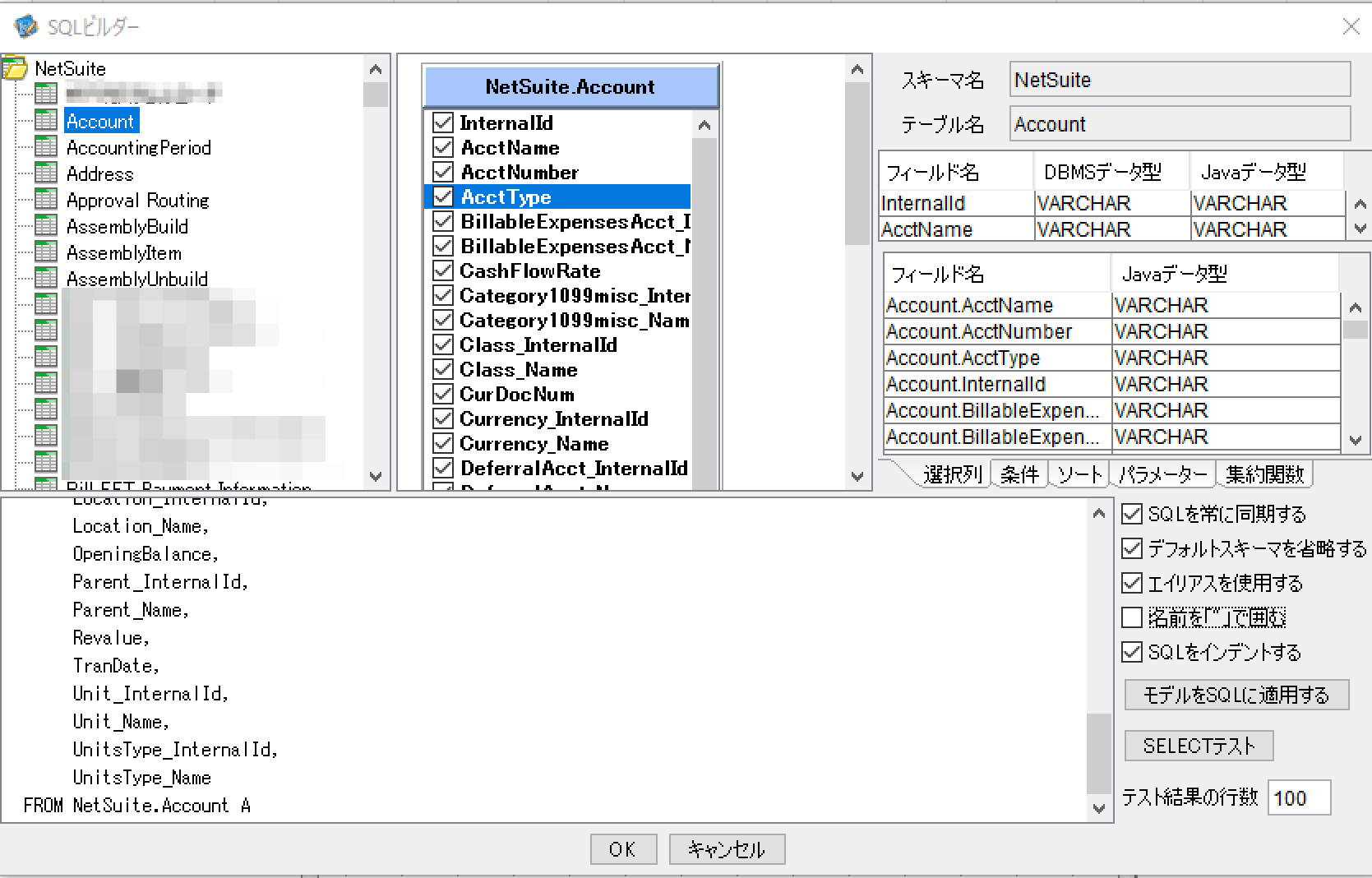Select the AssemblyUnbuild tree item
The image size is (1372, 878).
(137, 279)
